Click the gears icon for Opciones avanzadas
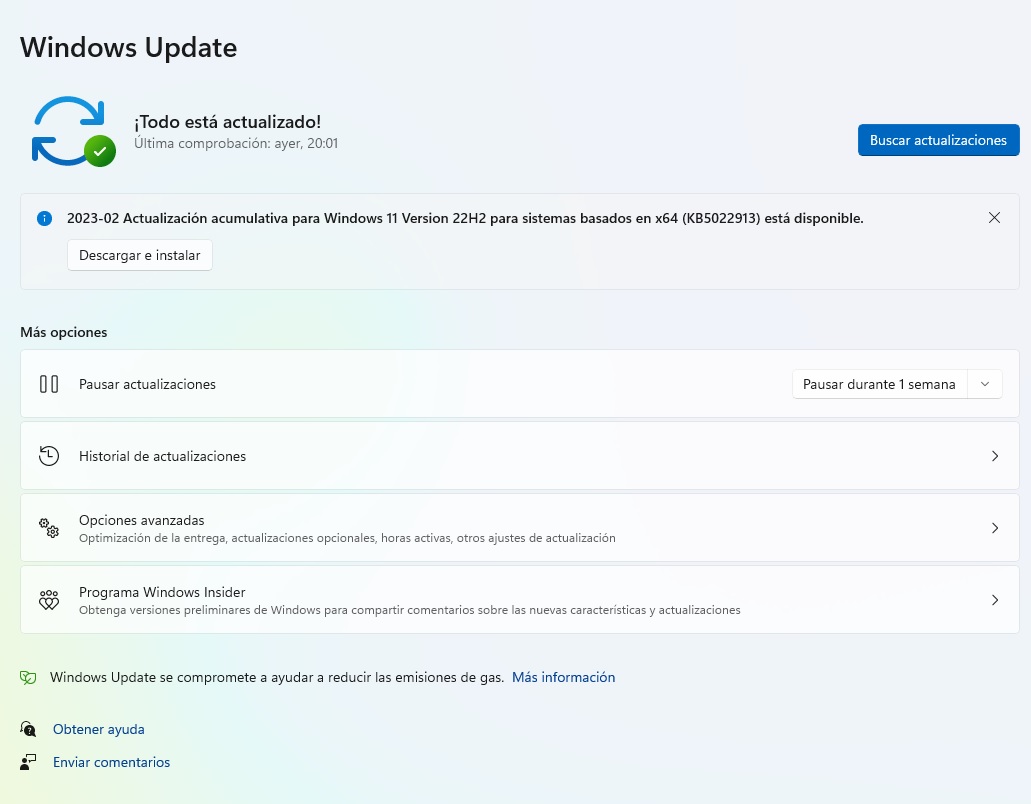 49,528
